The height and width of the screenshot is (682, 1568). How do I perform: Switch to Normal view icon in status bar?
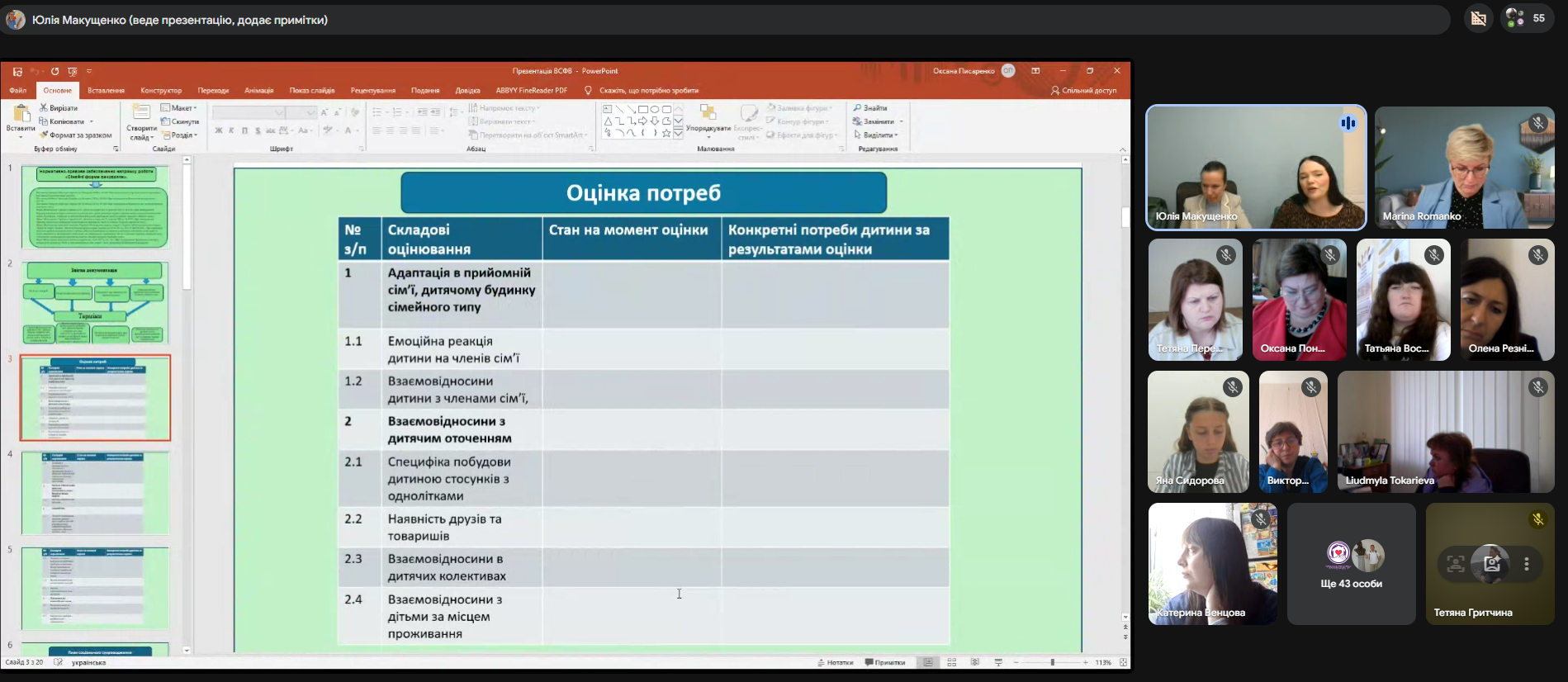pos(928,663)
